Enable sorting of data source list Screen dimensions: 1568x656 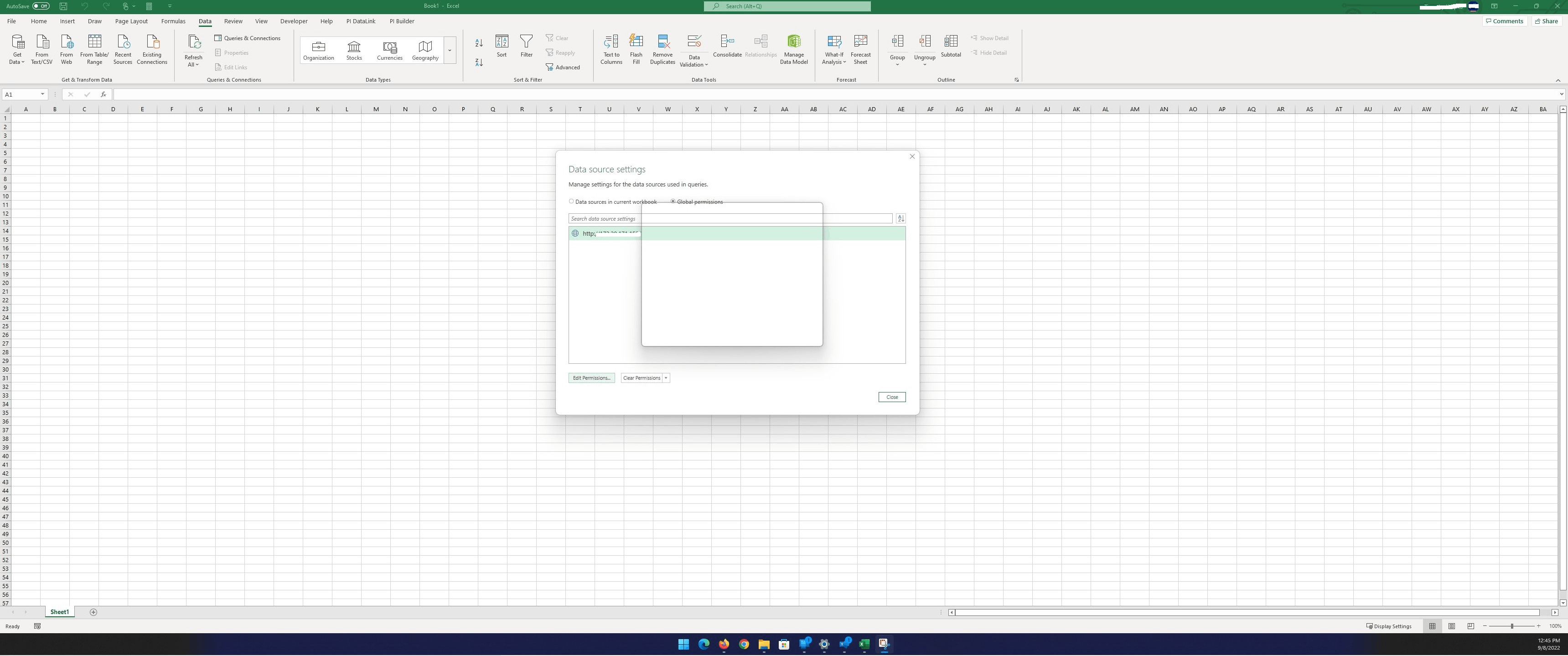tap(901, 218)
